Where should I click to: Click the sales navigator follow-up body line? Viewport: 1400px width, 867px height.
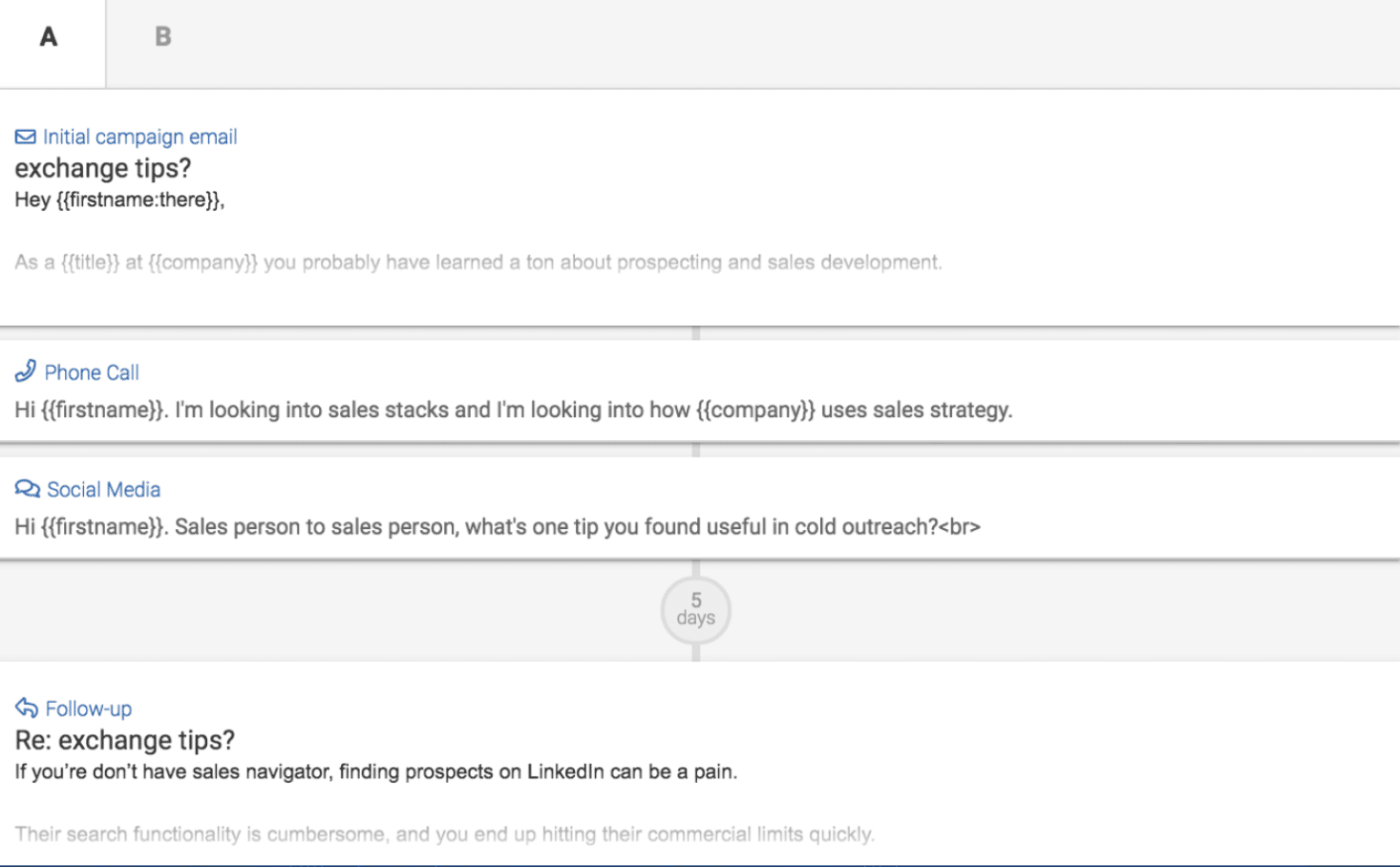[x=375, y=772]
